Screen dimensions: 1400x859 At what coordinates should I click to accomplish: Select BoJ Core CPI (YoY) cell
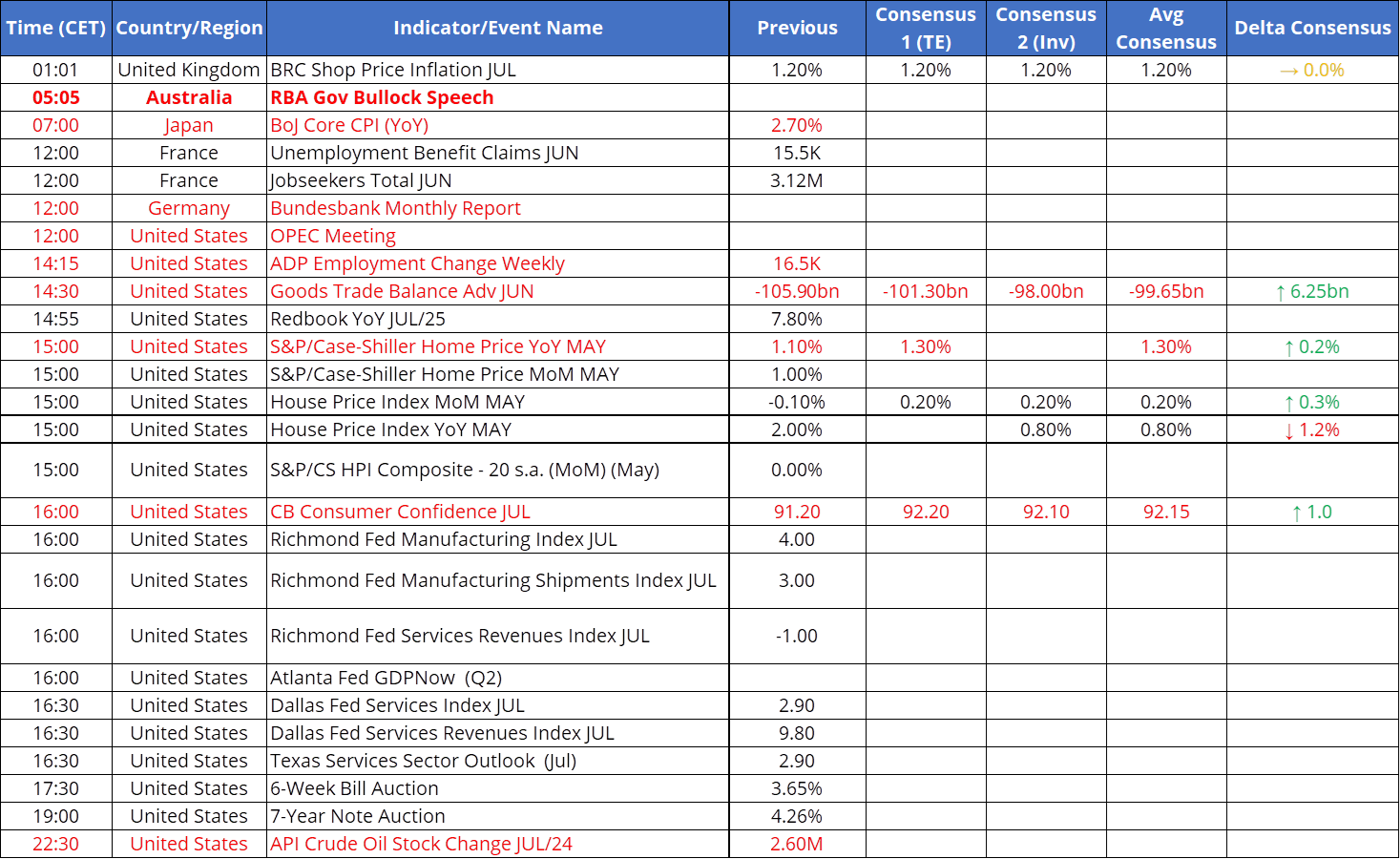pos(498,125)
